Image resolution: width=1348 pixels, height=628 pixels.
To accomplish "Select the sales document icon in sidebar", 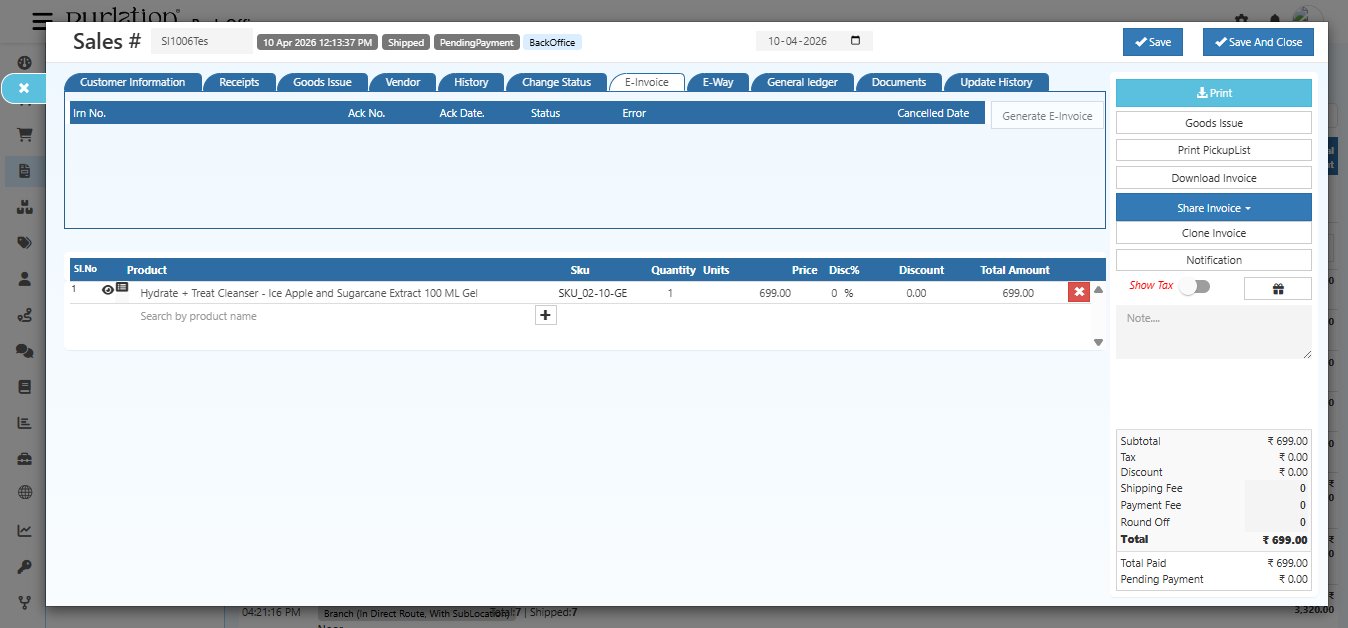I will [x=24, y=171].
